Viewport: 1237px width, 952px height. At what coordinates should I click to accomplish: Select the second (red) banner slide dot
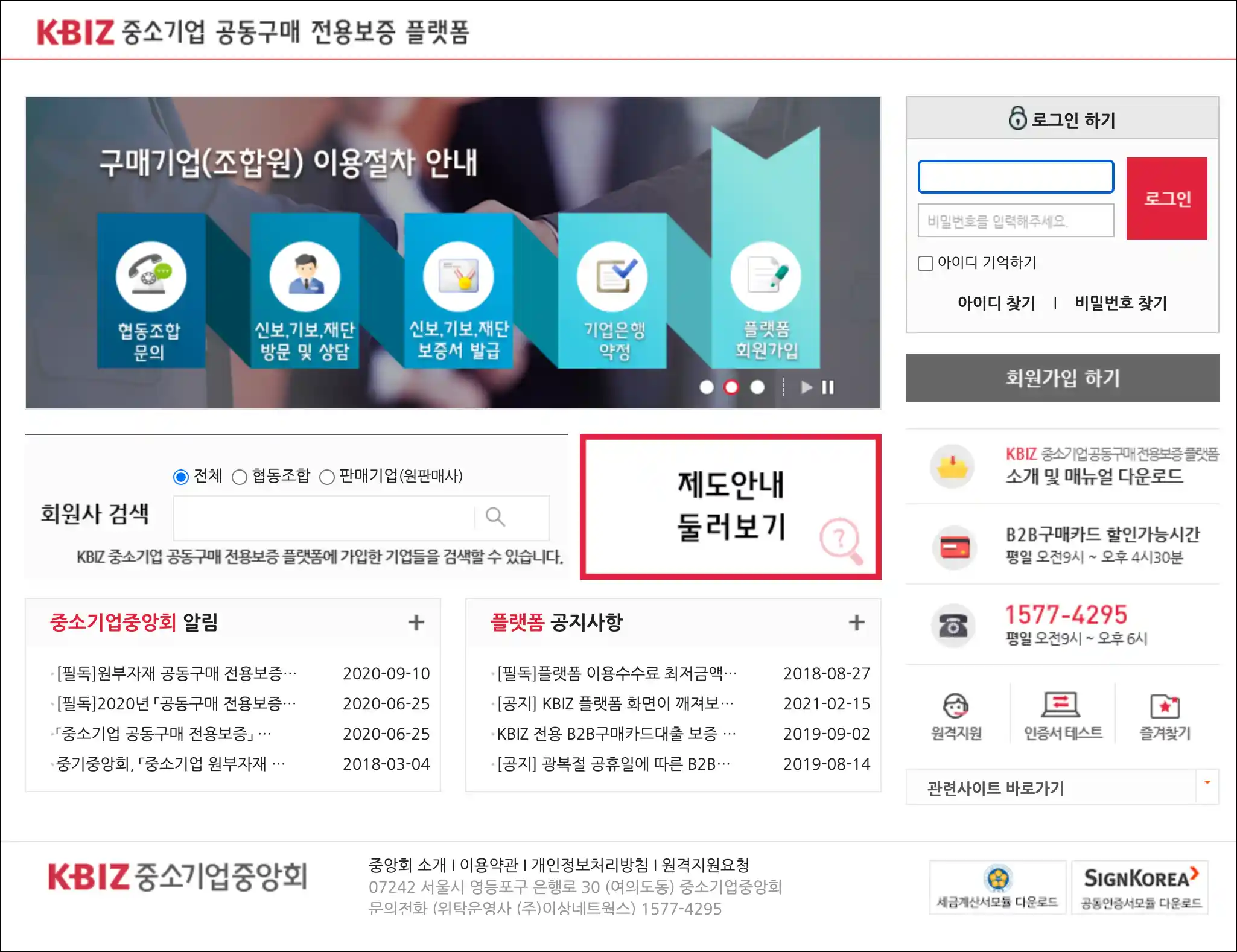point(731,387)
